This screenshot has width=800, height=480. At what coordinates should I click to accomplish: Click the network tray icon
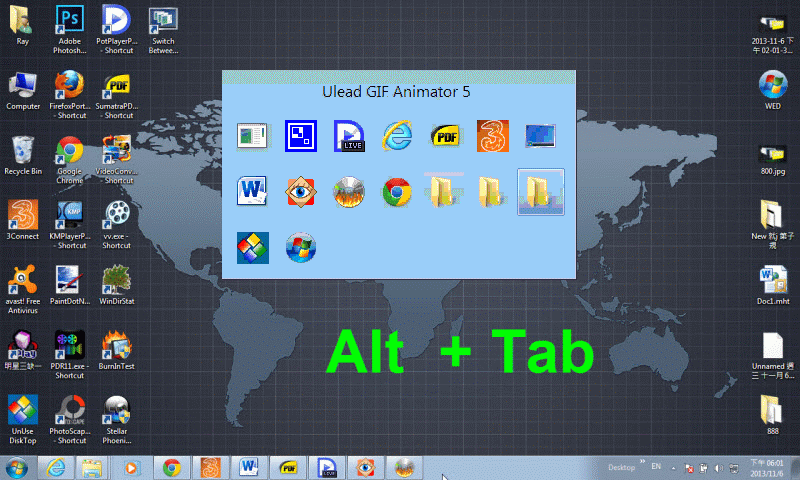tap(734, 468)
